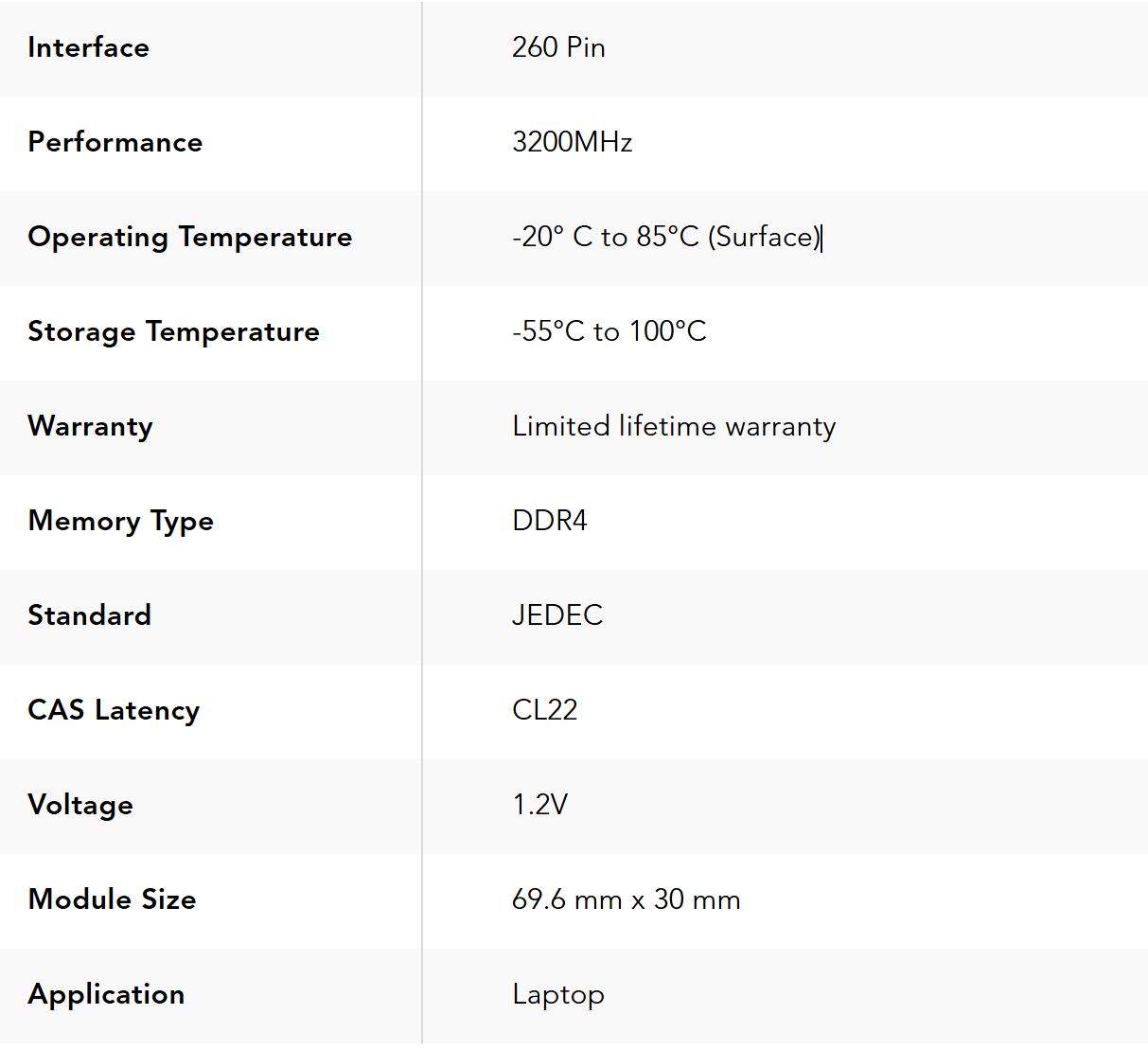1148x1050 pixels.
Task: Select the Warranty label
Action: (x=90, y=426)
